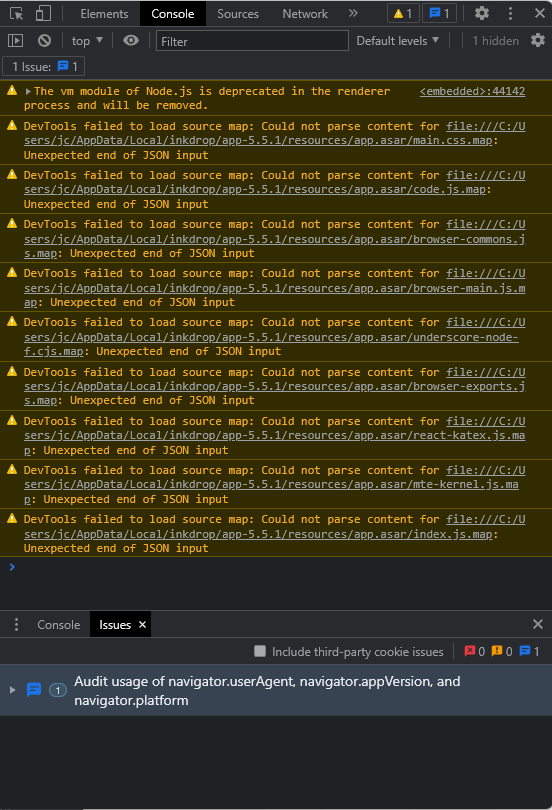Toggle the live expression eye icon
The height and width of the screenshot is (810, 552).
pos(131,40)
